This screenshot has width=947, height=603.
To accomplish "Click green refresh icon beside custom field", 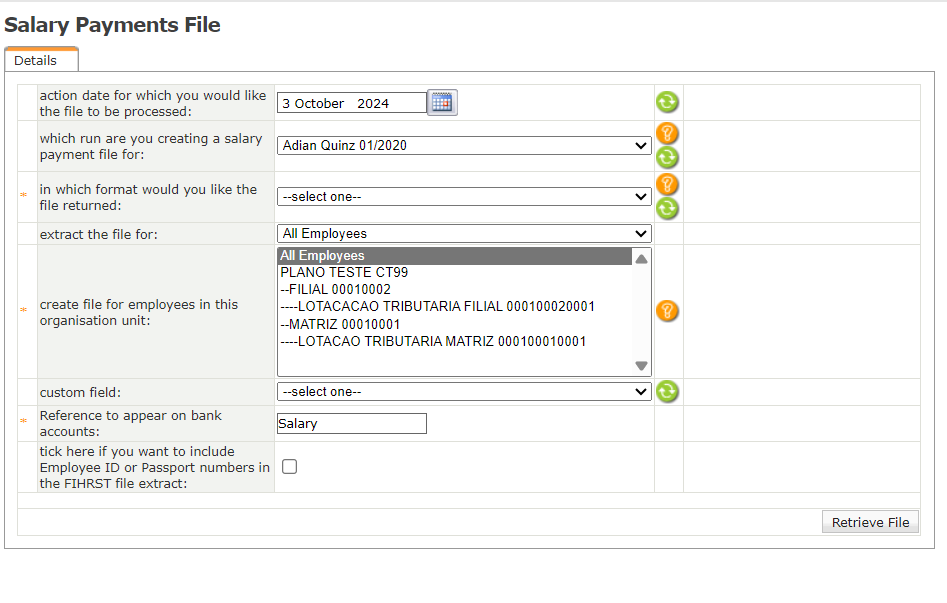I will [x=667, y=392].
